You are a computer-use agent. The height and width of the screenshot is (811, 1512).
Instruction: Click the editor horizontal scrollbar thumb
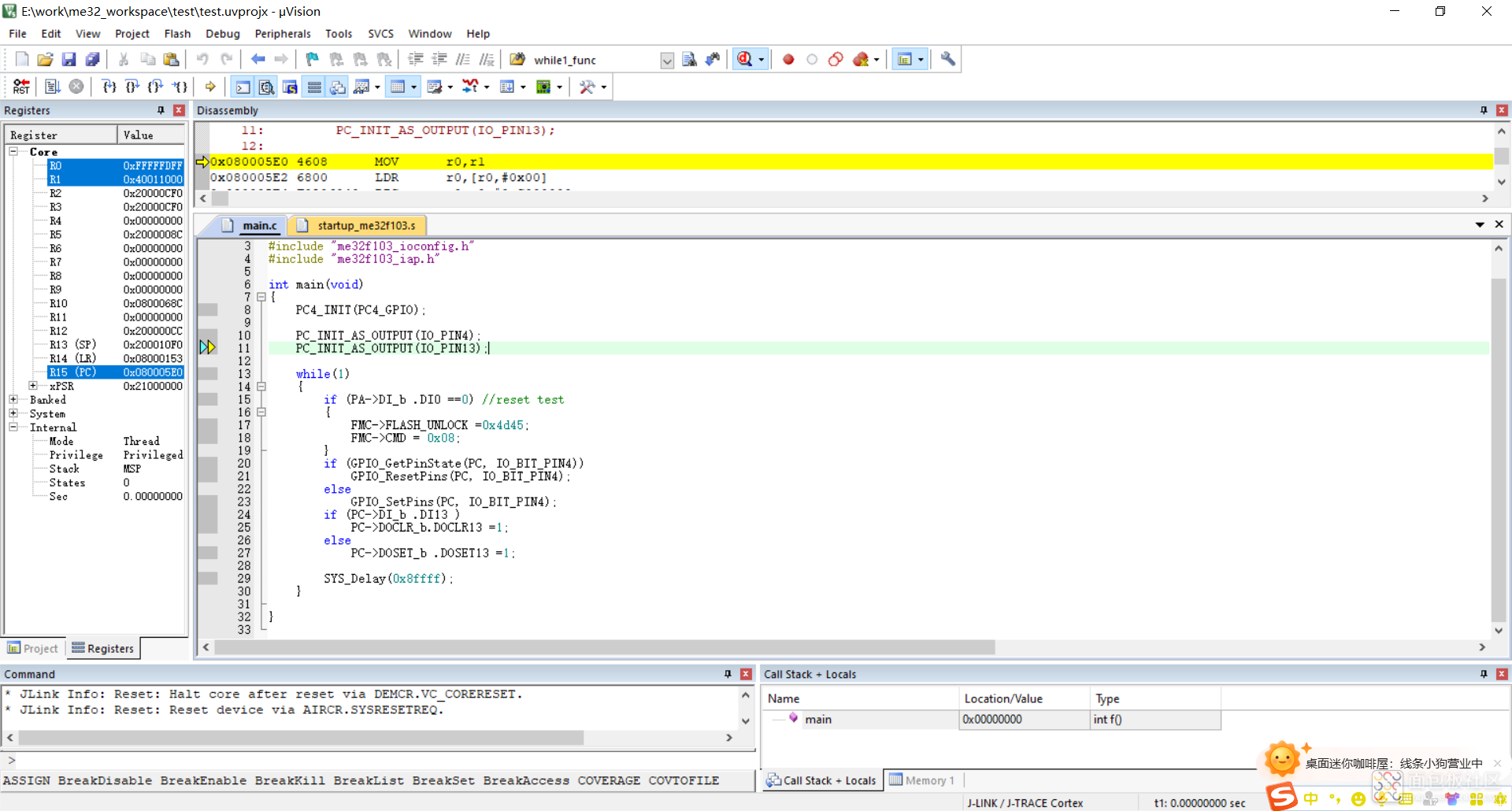click(x=605, y=647)
